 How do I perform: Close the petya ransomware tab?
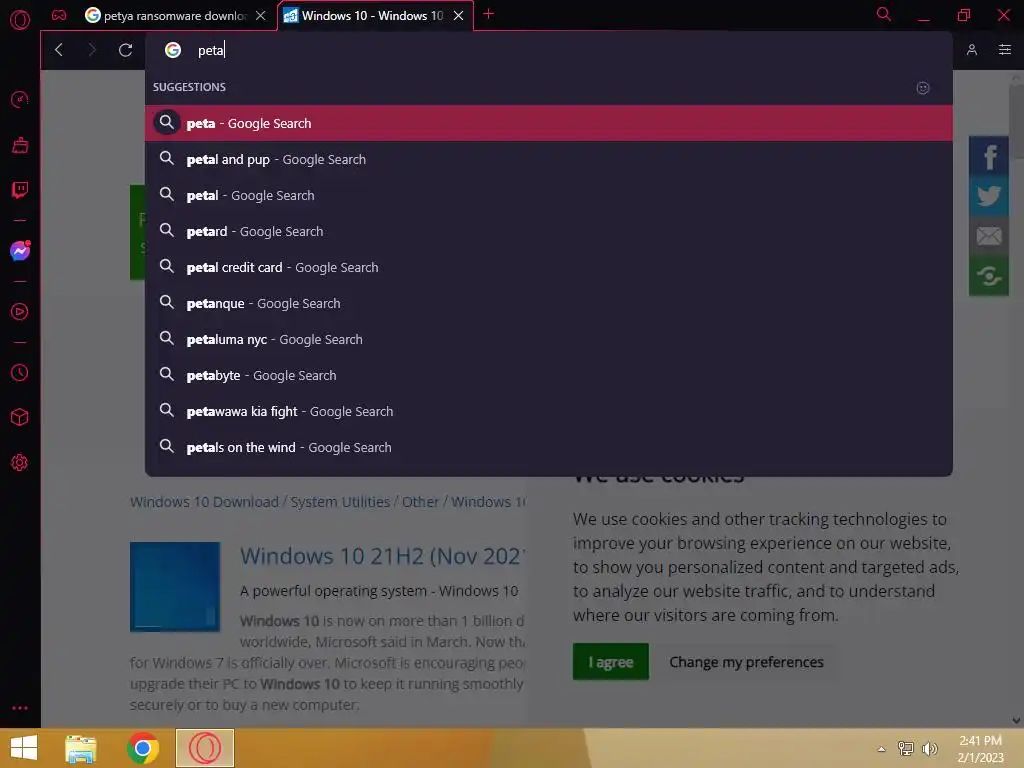pyautogui.click(x=261, y=16)
